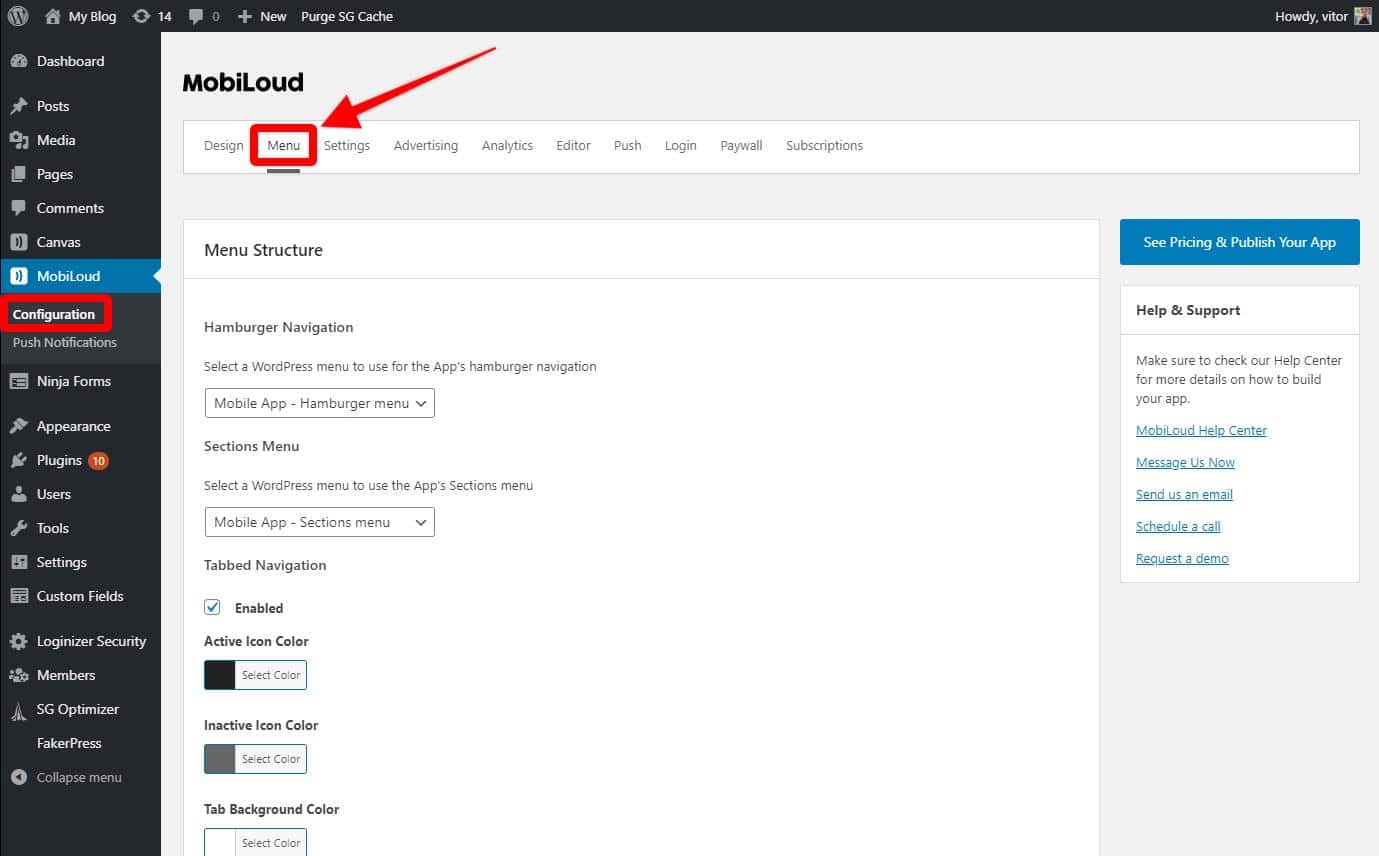Open the FakerPress menu item
1379x856 pixels.
(69, 743)
